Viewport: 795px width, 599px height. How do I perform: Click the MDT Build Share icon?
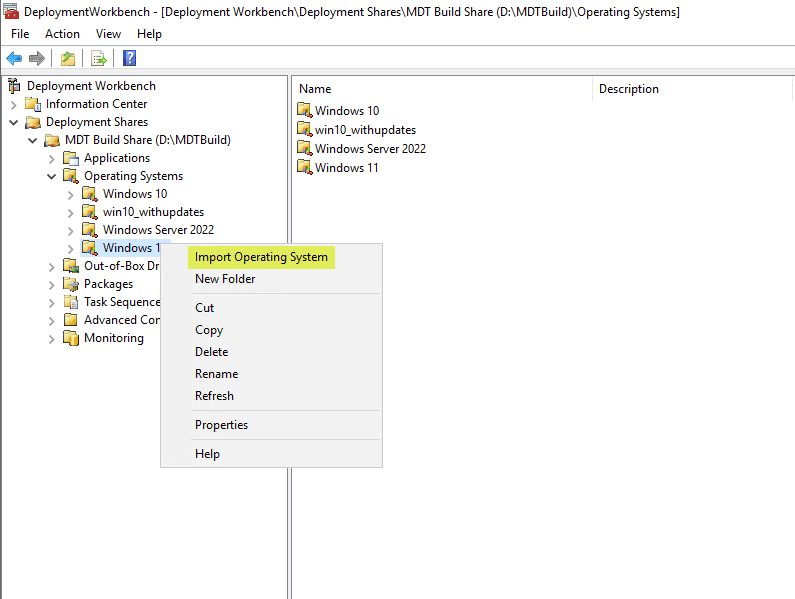(x=52, y=140)
